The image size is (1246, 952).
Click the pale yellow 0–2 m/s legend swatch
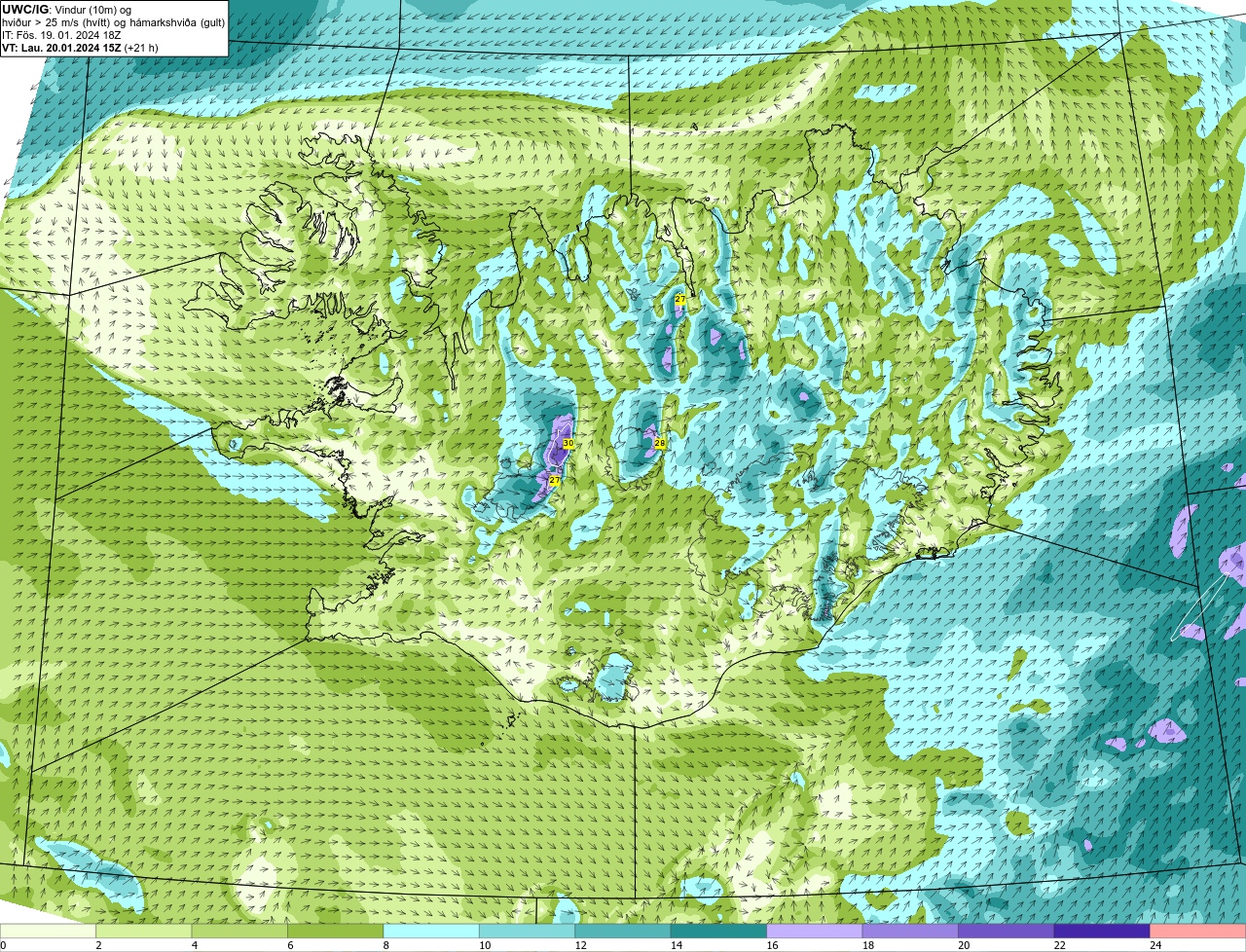click(x=49, y=932)
